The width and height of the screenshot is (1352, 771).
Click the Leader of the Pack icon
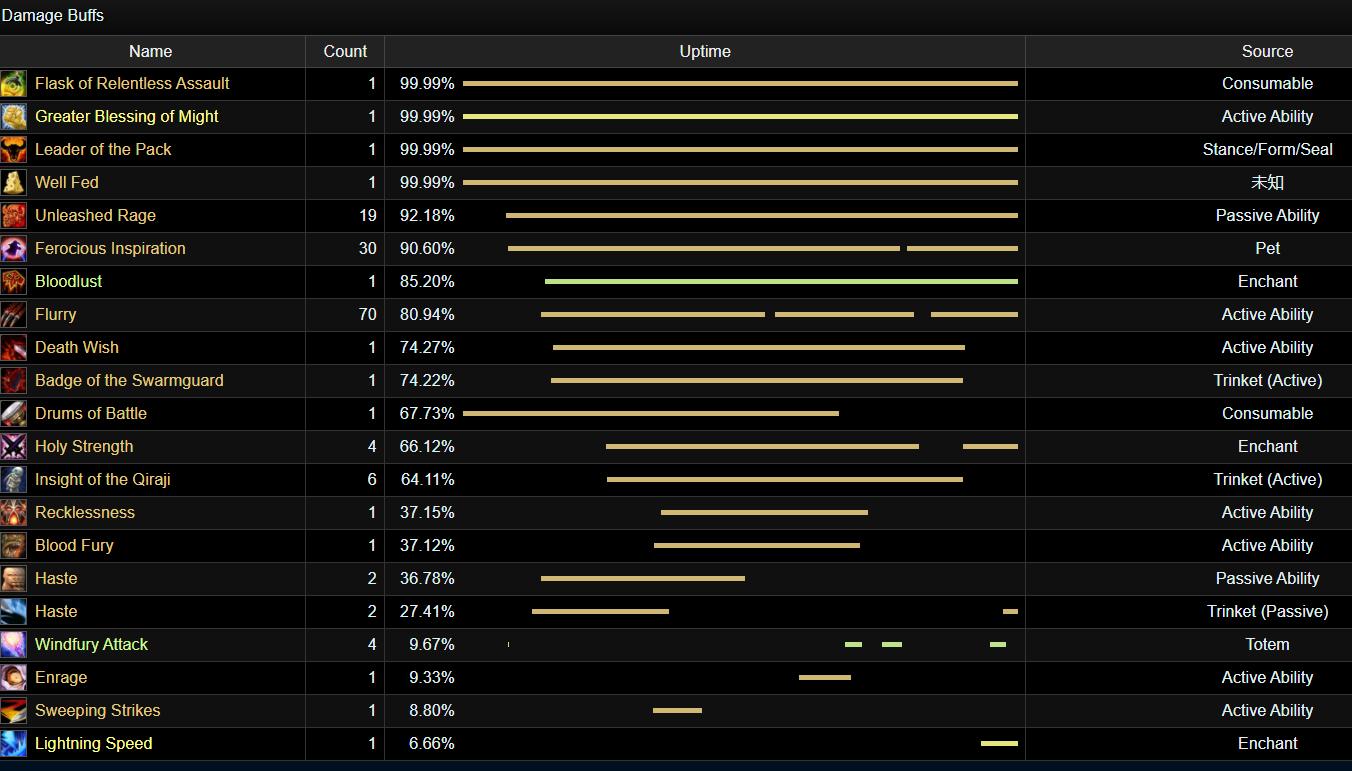(14, 150)
